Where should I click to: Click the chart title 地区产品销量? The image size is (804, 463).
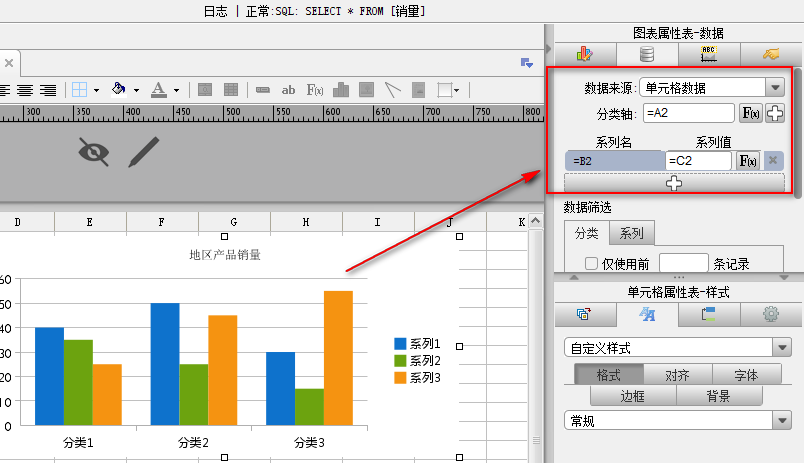[225, 255]
